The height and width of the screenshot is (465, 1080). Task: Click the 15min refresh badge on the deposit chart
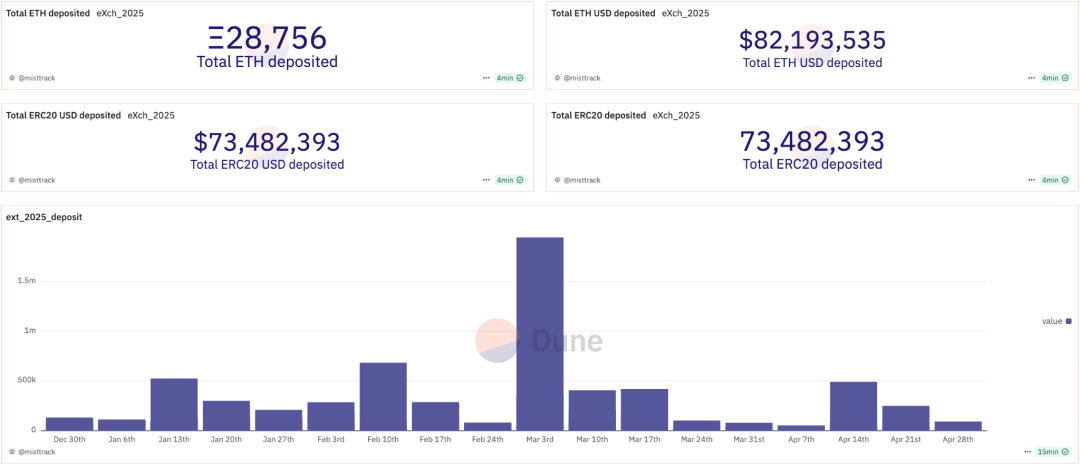pos(1053,453)
